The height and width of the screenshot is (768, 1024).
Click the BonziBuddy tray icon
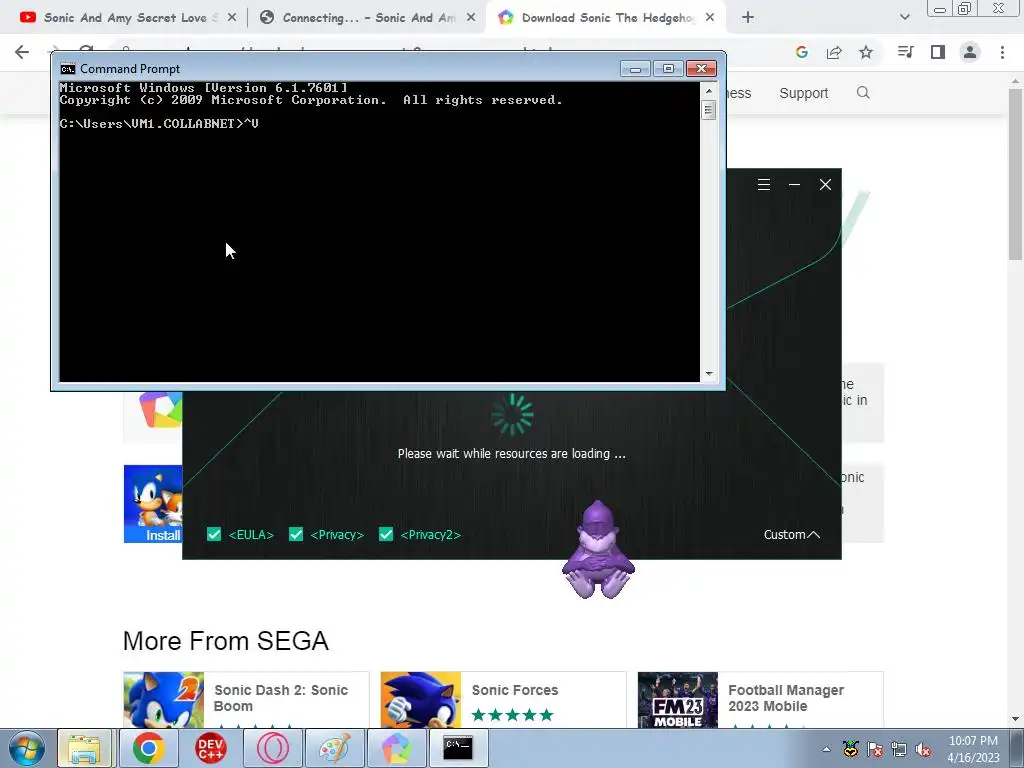[x=850, y=748]
